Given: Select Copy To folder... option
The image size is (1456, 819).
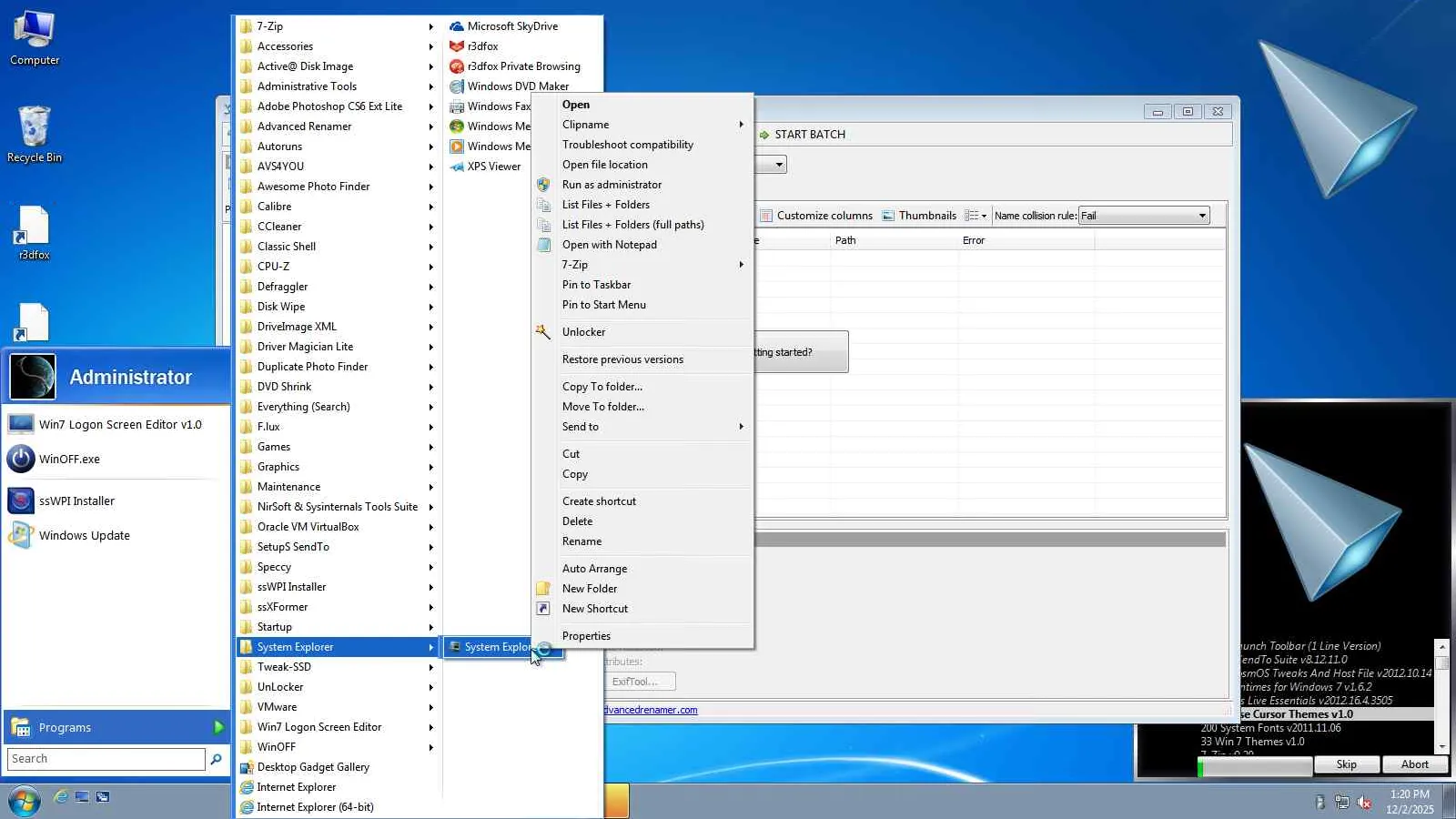Looking at the screenshot, I should [642, 387].
